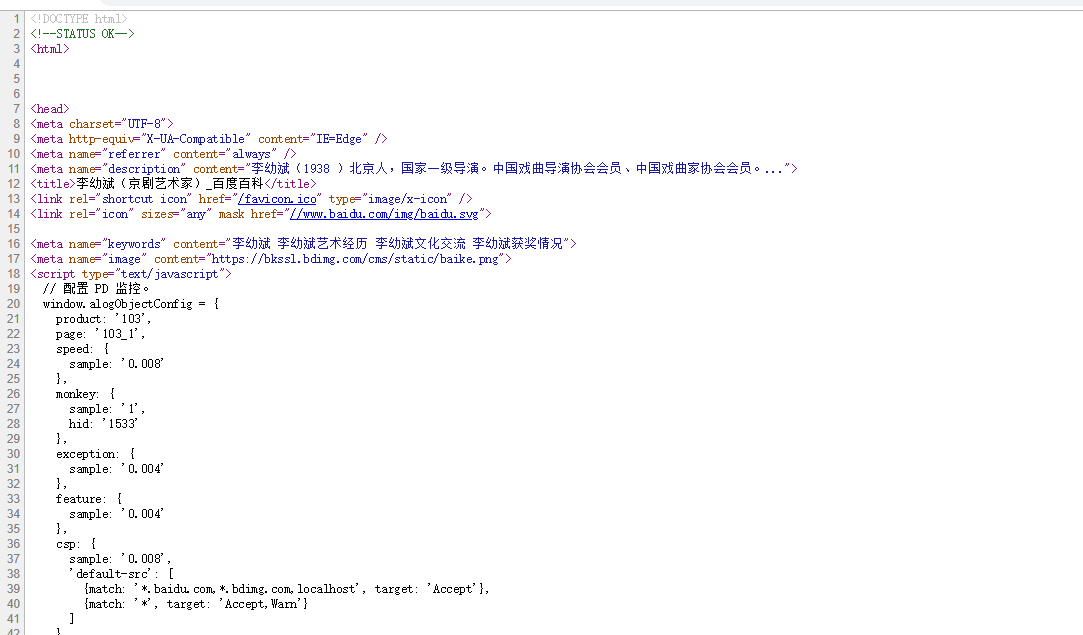This screenshot has height=635, width=1083.
Task: Click sample: '0.008' on line 37
Action: [x=120, y=559]
